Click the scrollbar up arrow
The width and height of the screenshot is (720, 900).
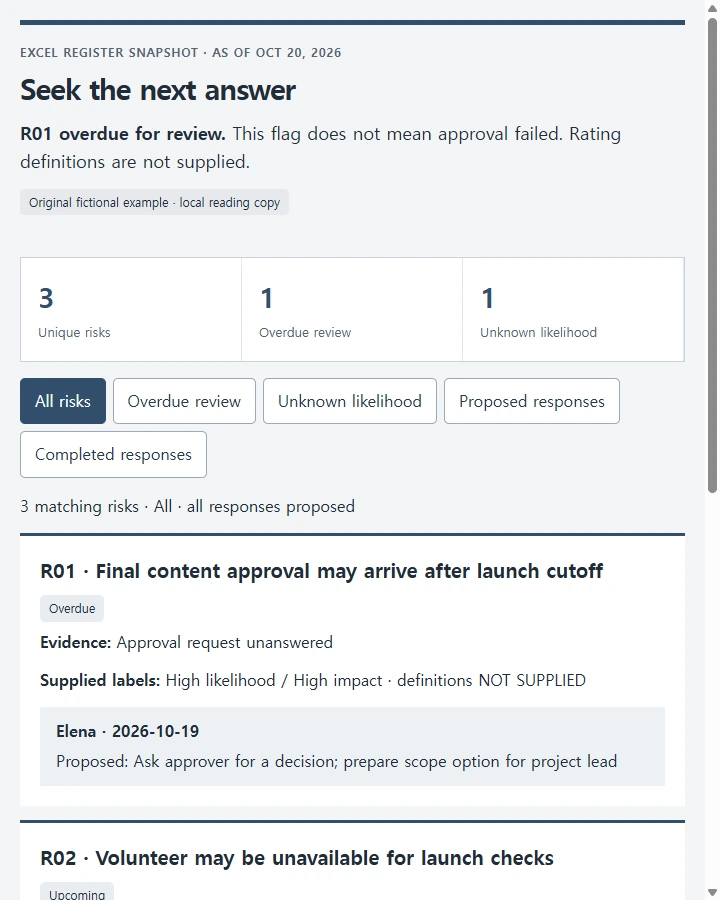pos(712,8)
